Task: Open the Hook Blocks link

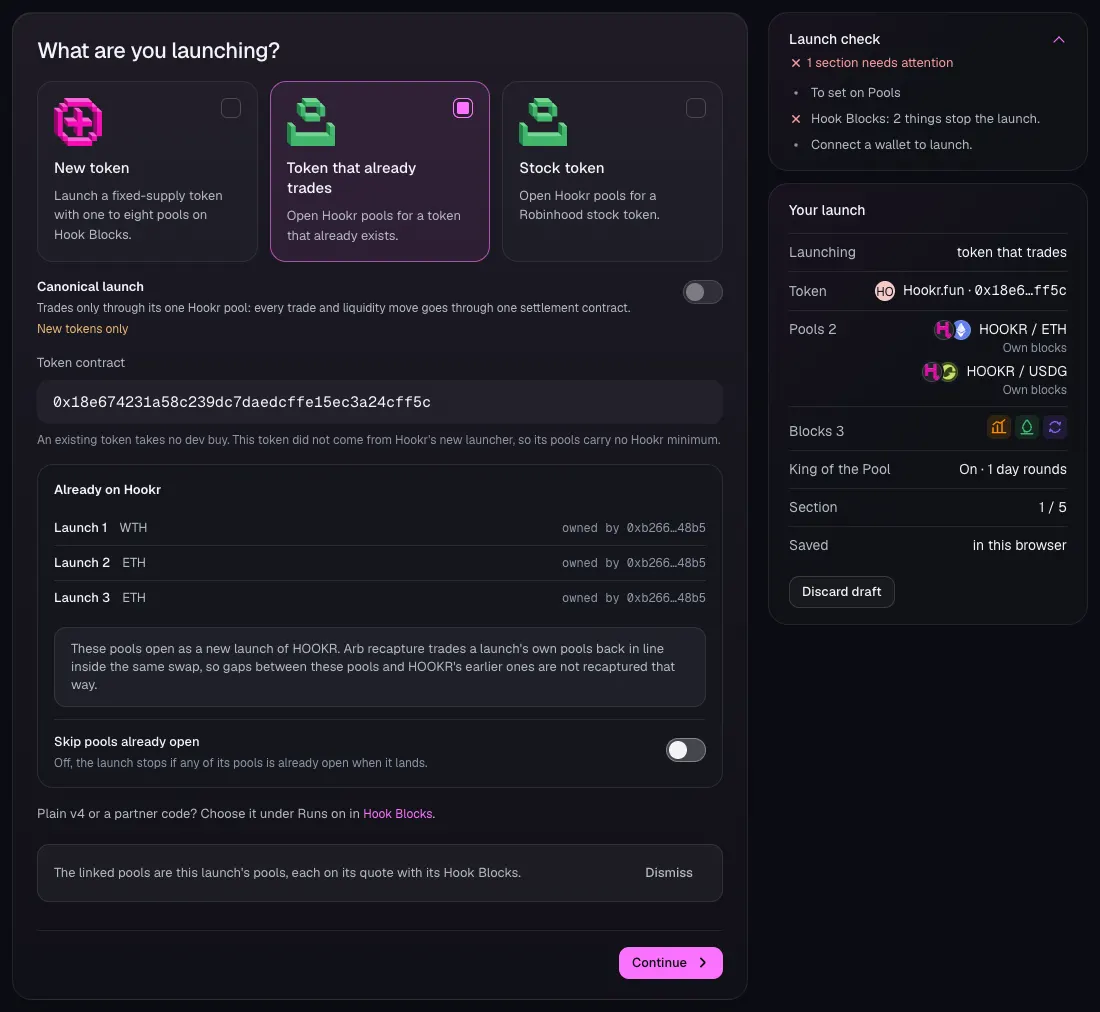Action: (x=398, y=814)
